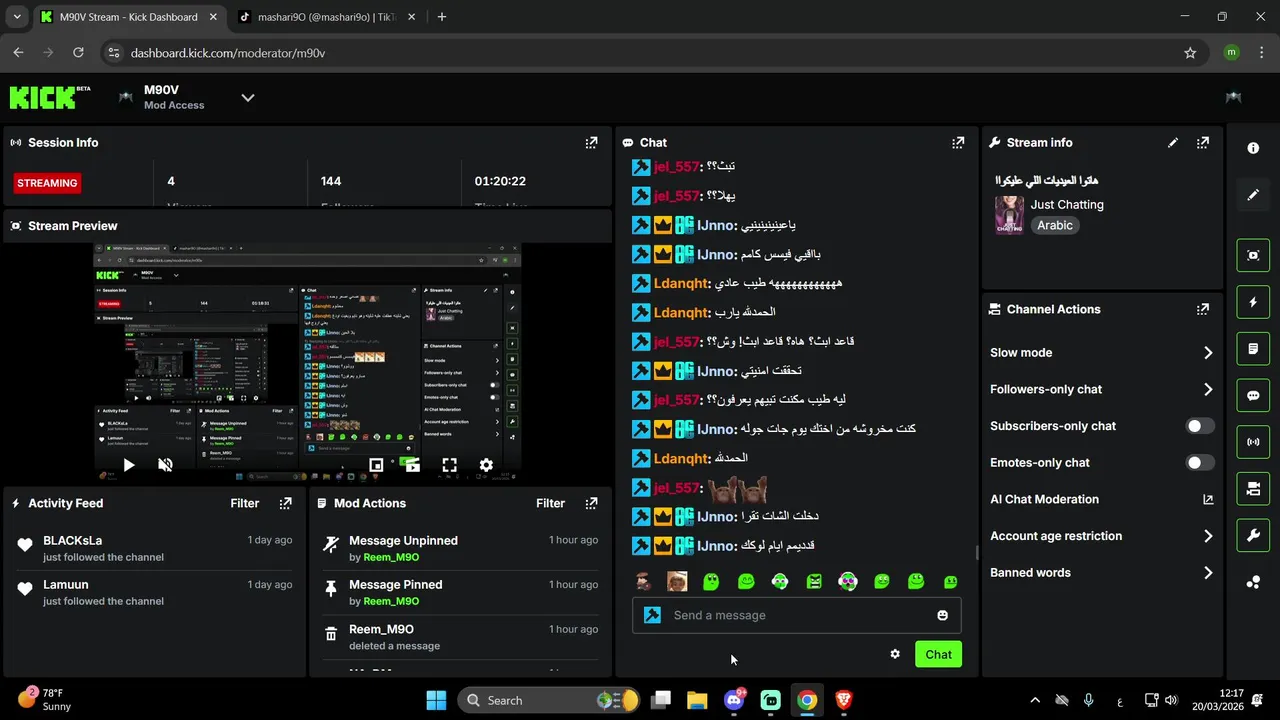Open a new browser tab

pyautogui.click(x=442, y=17)
